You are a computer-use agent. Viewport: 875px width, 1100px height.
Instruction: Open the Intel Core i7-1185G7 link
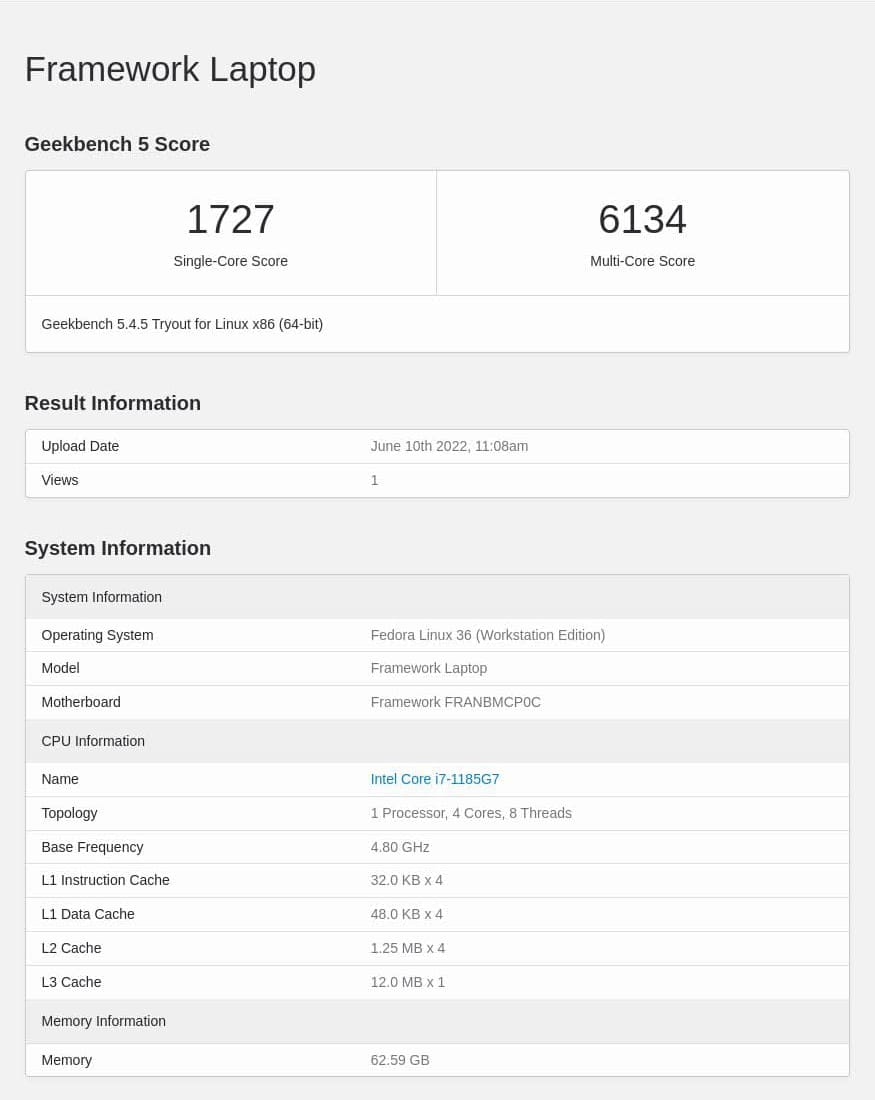[434, 779]
